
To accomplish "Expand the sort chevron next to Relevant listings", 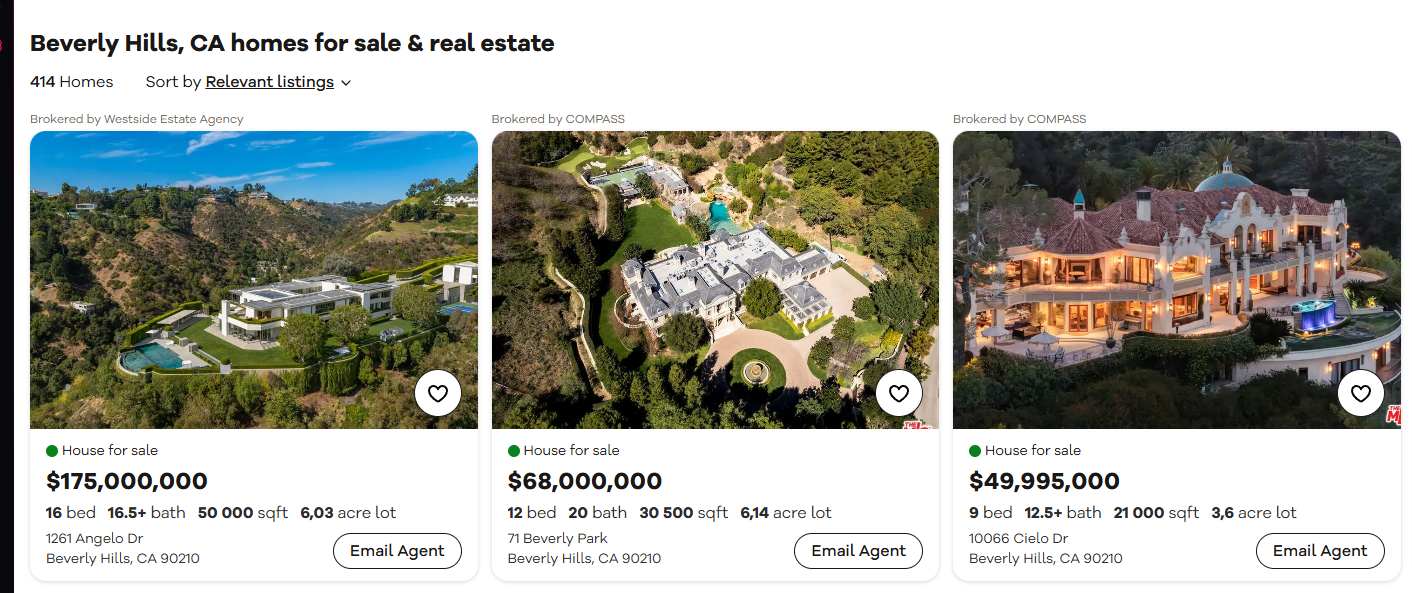I will (346, 83).
